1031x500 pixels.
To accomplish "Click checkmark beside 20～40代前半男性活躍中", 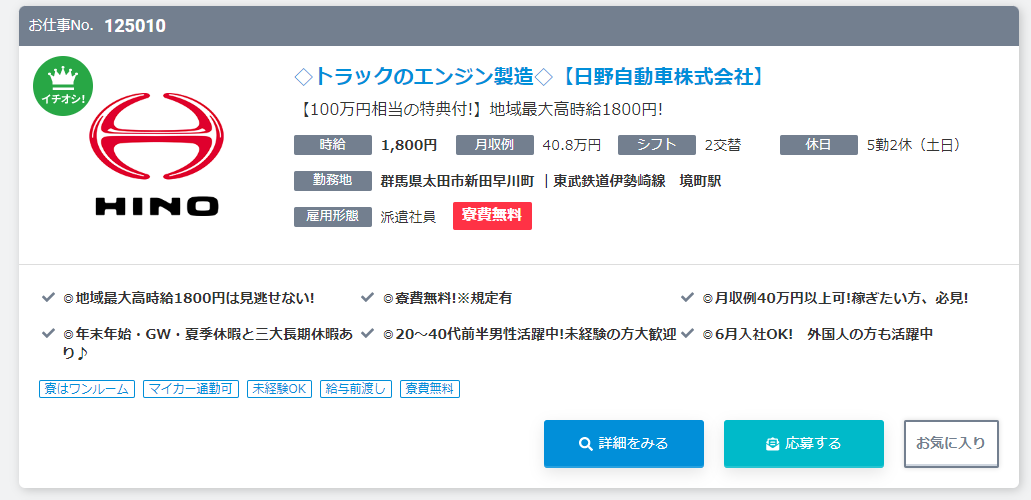I will tap(368, 333).
